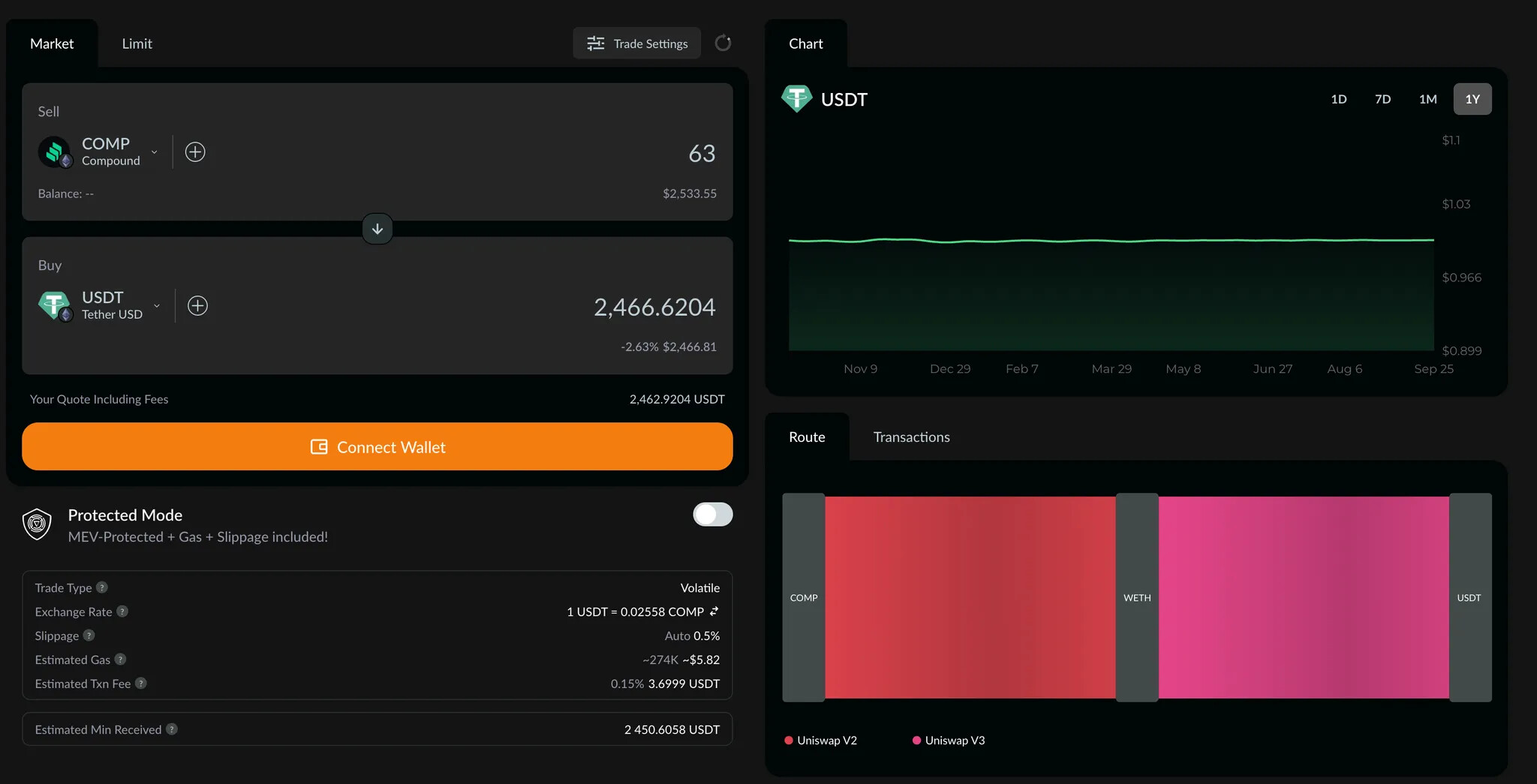The image size is (1537, 784).
Task: Click the ~274K ~$5.82 gas estimate
Action: [x=681, y=659]
